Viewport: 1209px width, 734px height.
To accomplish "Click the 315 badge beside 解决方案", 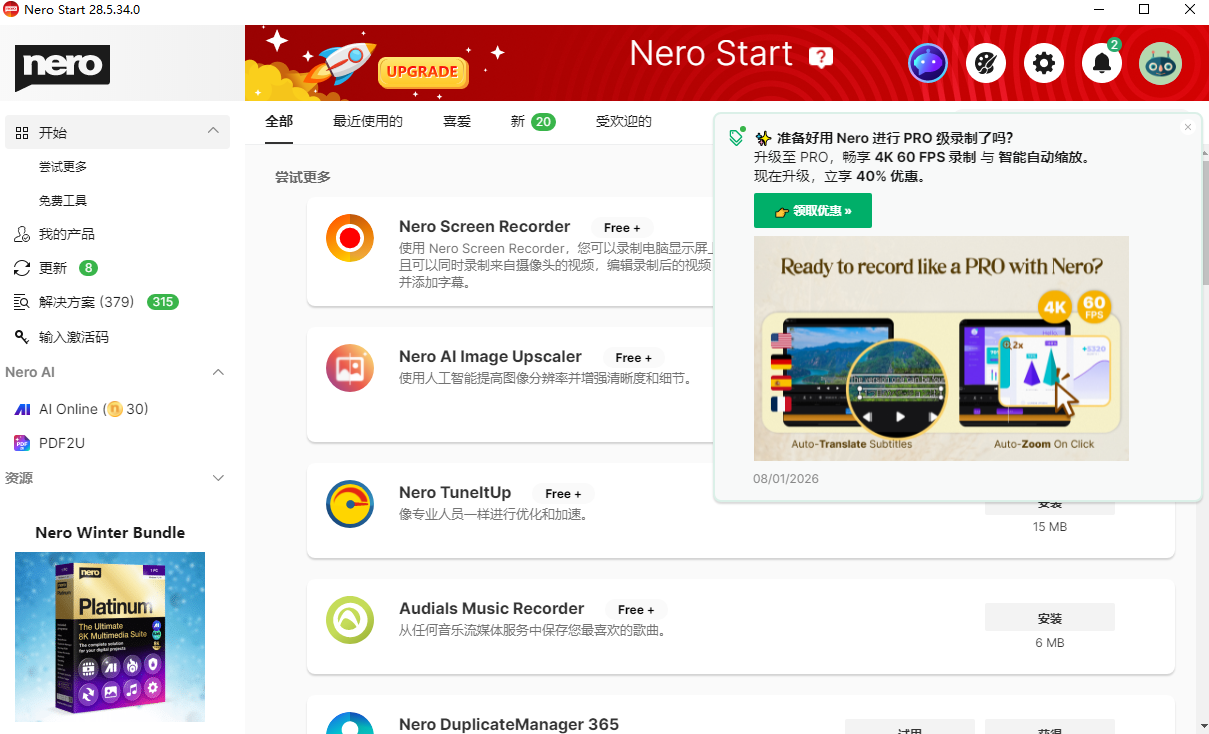I will click(x=163, y=302).
